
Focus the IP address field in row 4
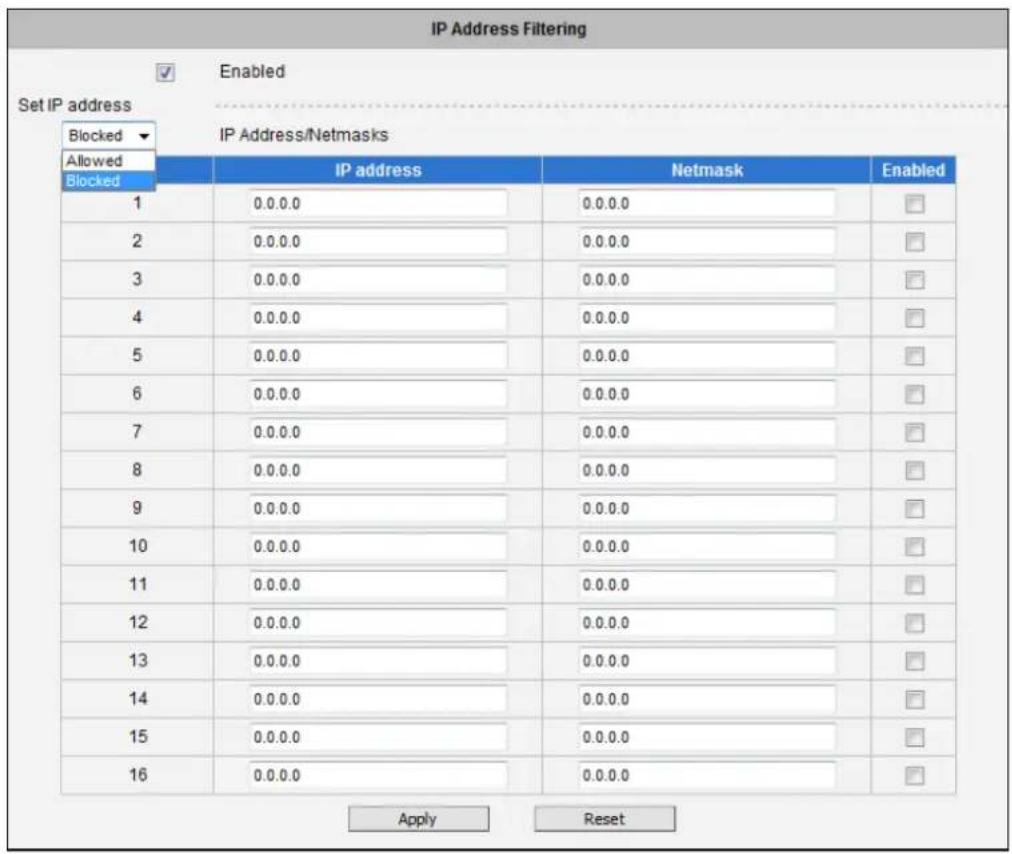click(378, 318)
